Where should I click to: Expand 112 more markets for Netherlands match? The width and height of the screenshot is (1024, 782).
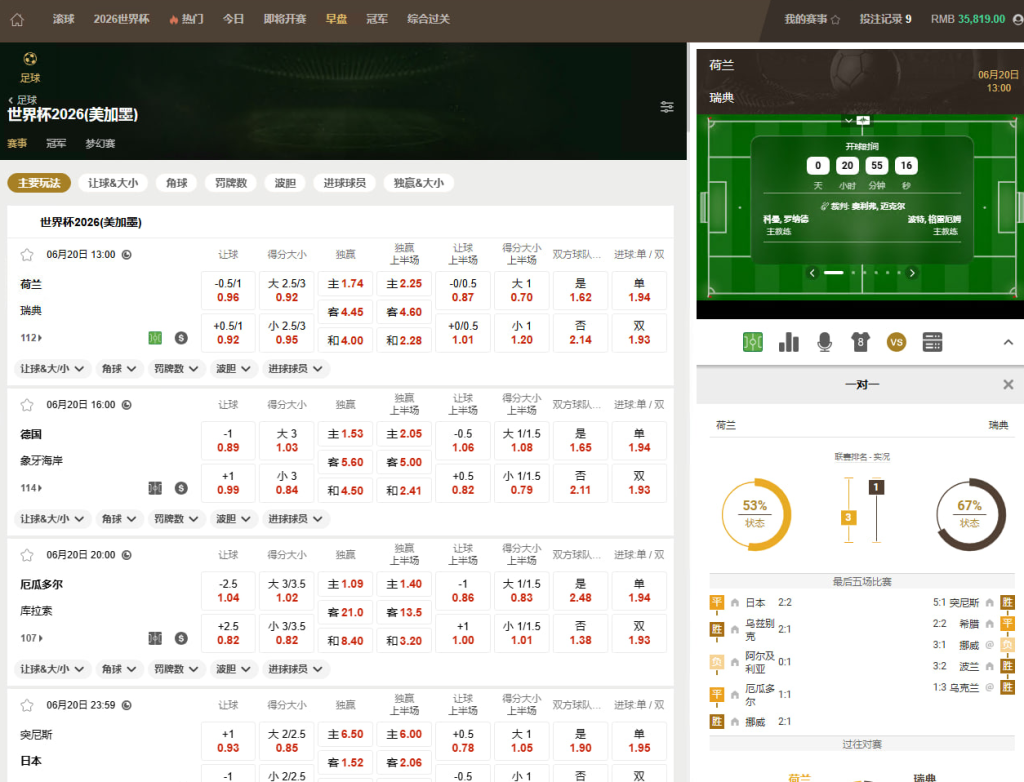(x=31, y=338)
